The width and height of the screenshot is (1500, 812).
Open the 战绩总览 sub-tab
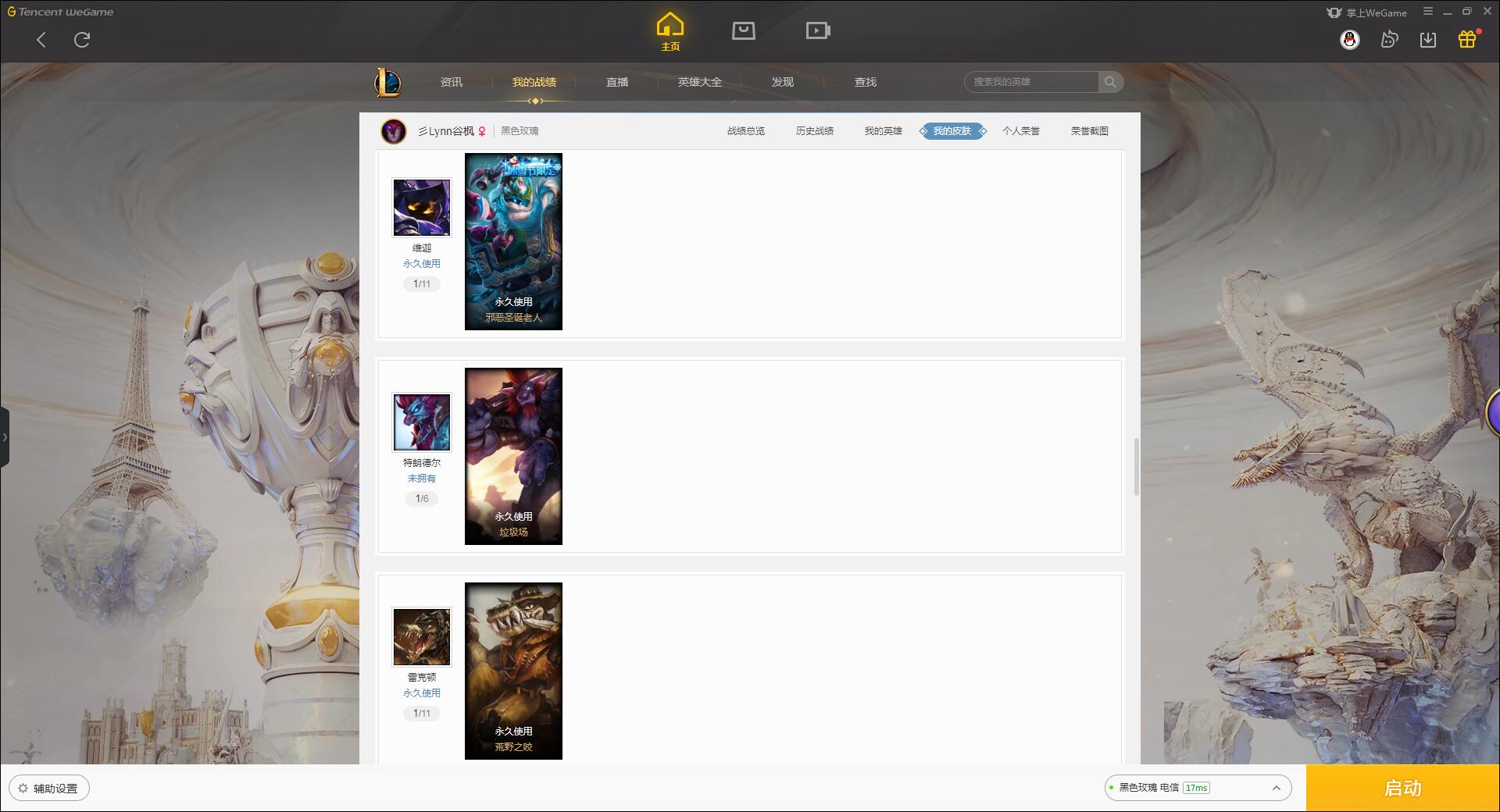coord(746,131)
